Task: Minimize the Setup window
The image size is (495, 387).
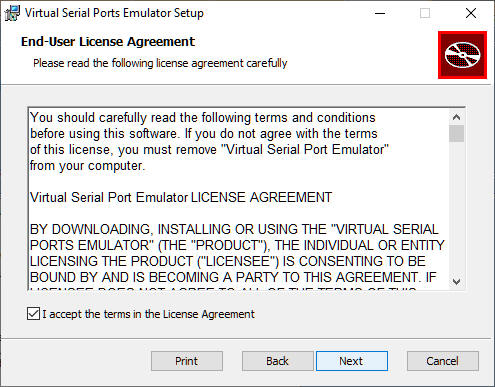Action: click(380, 13)
